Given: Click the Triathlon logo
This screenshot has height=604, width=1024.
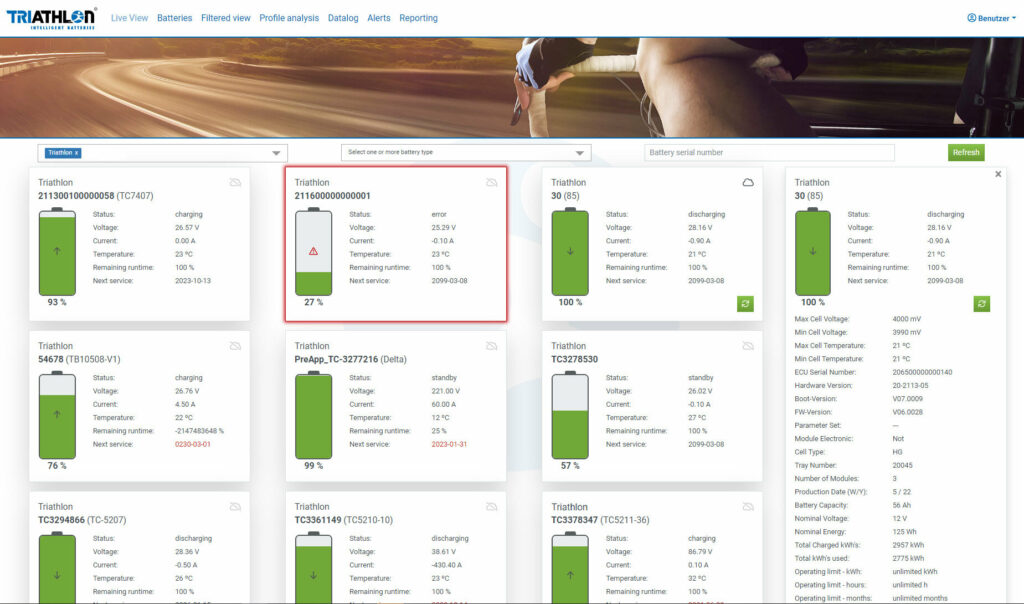Looking at the screenshot, I should (52, 18).
